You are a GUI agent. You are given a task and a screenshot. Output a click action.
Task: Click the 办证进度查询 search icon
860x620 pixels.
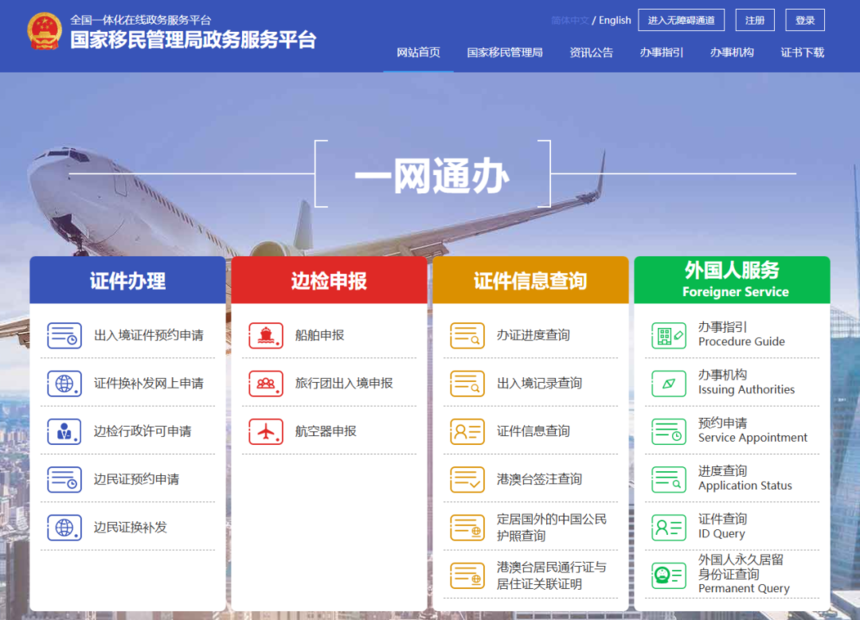[467, 335]
